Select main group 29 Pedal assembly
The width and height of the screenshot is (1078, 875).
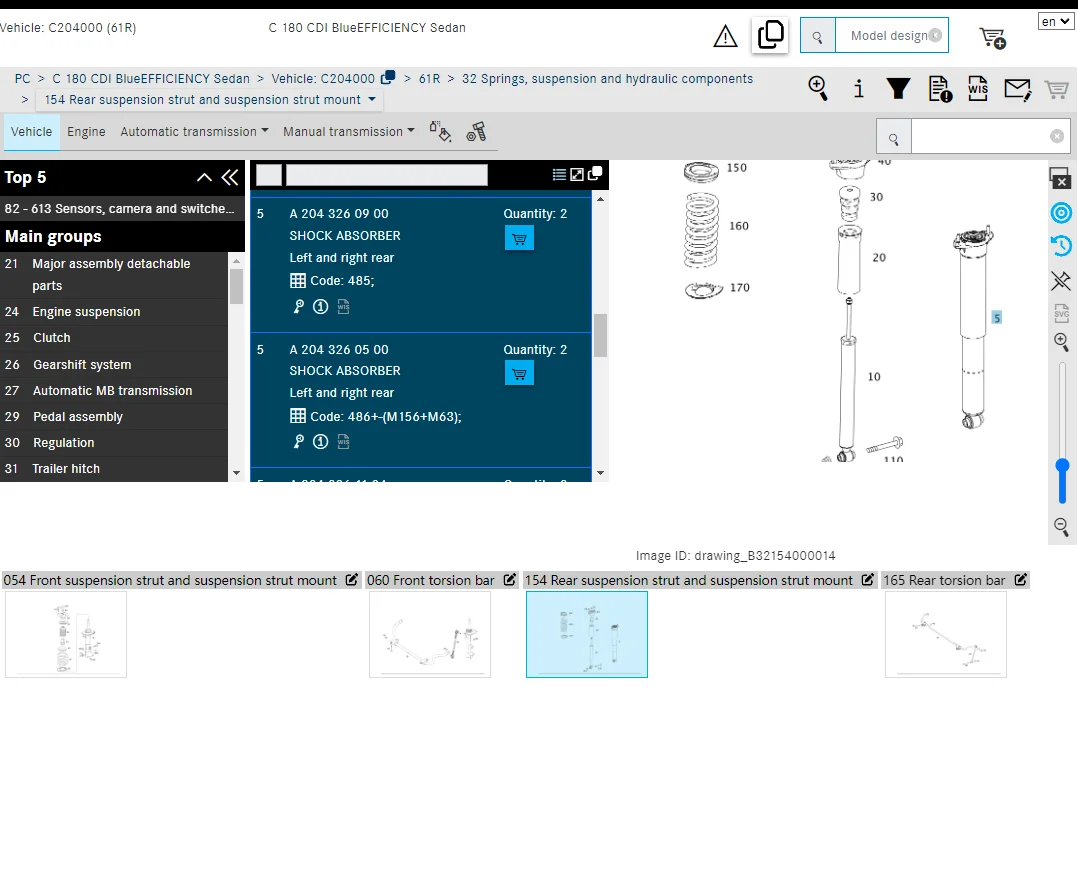(114, 417)
